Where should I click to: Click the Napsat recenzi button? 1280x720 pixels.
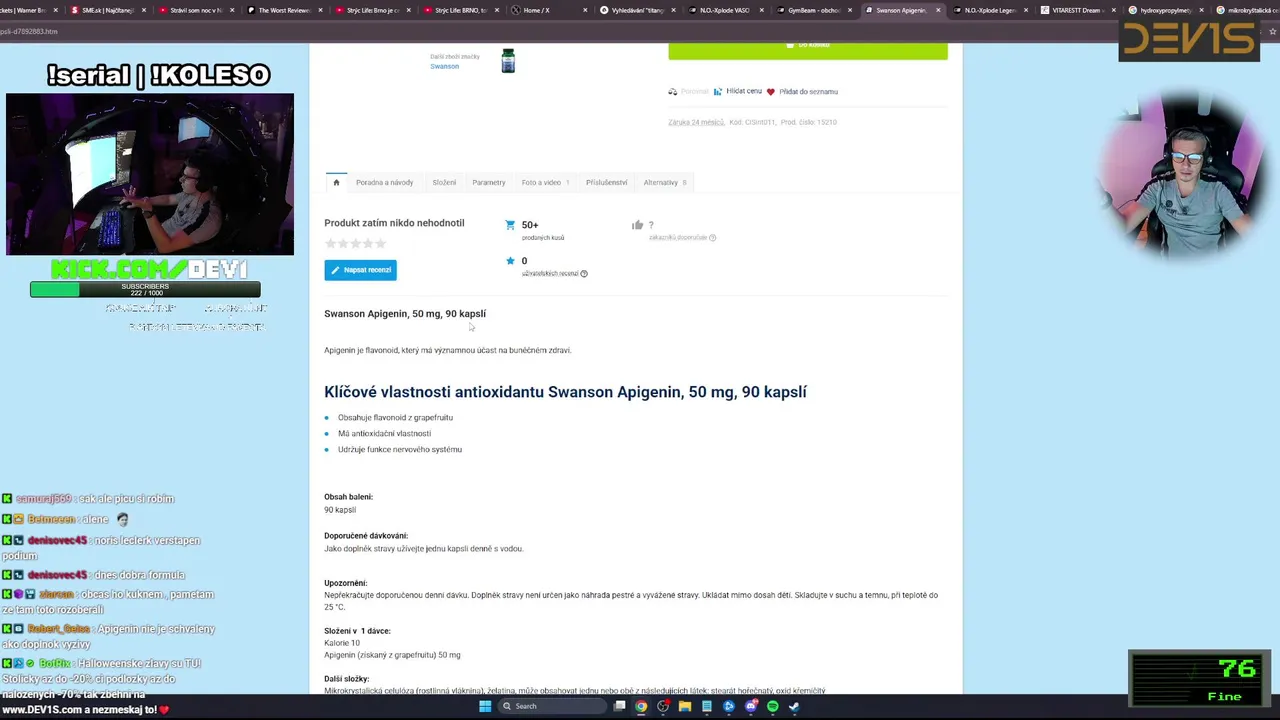[360, 270]
